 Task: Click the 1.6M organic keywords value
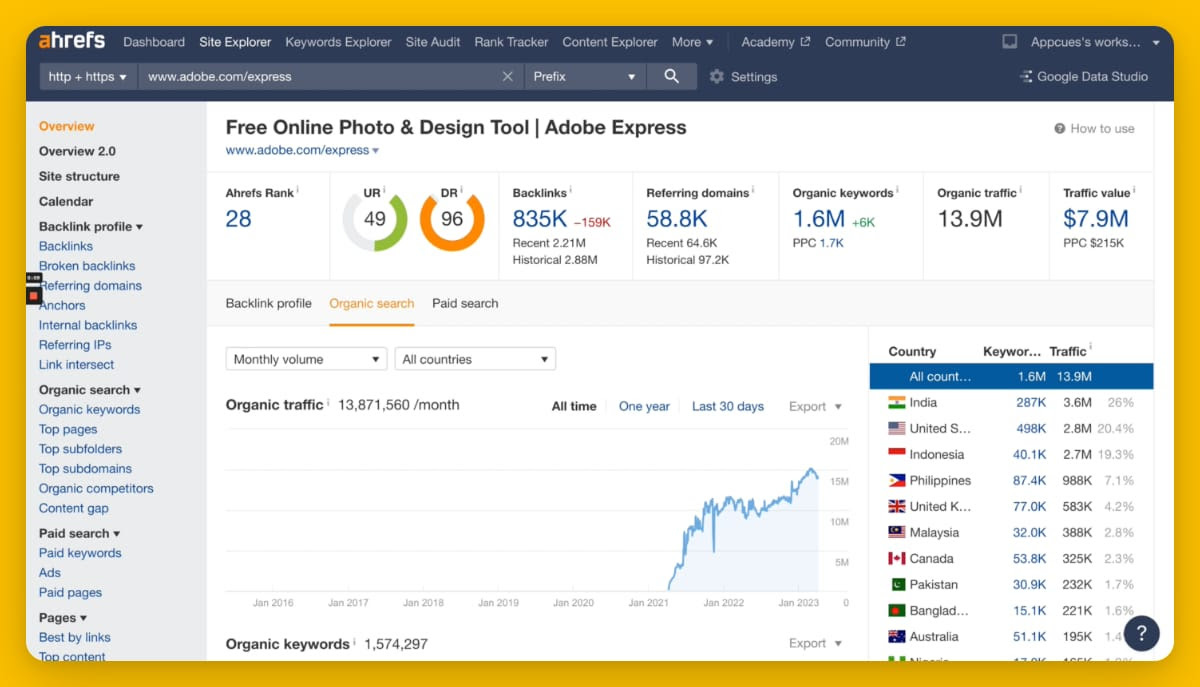819,219
